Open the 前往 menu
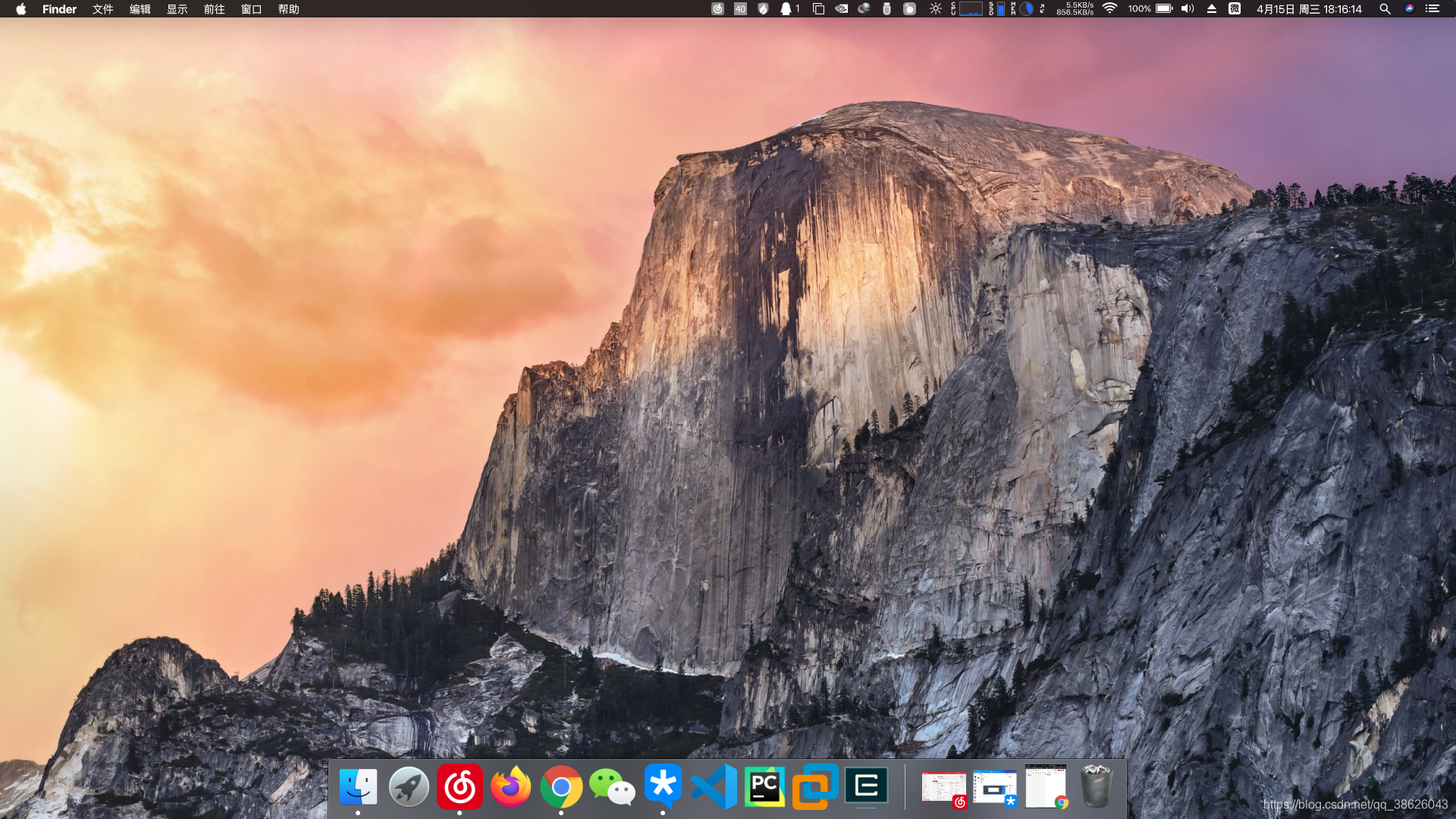Image resolution: width=1456 pixels, height=819 pixels. pos(214,9)
